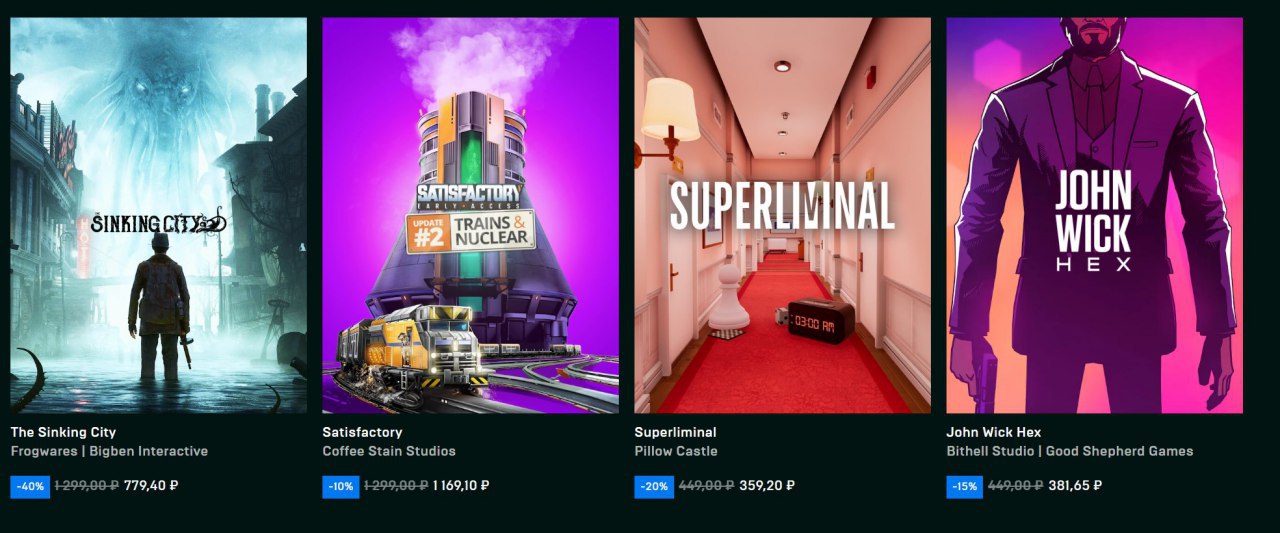Image resolution: width=1280 pixels, height=533 pixels.
Task: Click the 1 169,10 ₽ discounted price
Action: point(461,486)
